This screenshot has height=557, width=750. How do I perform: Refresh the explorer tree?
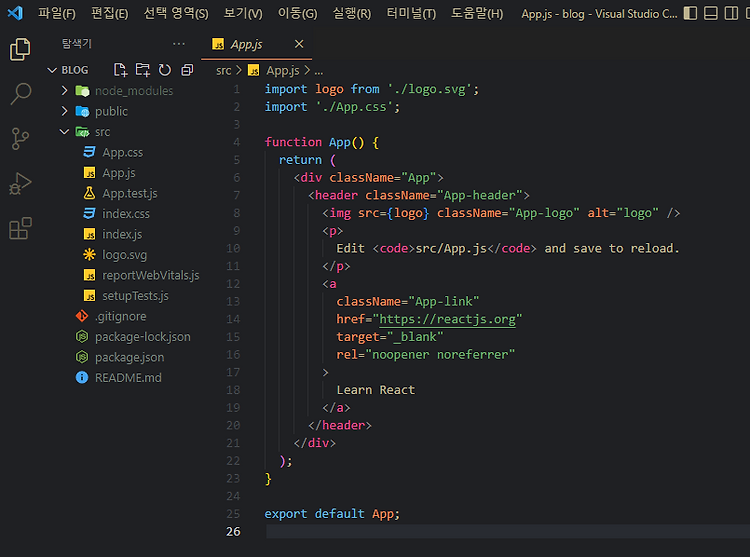coord(165,70)
